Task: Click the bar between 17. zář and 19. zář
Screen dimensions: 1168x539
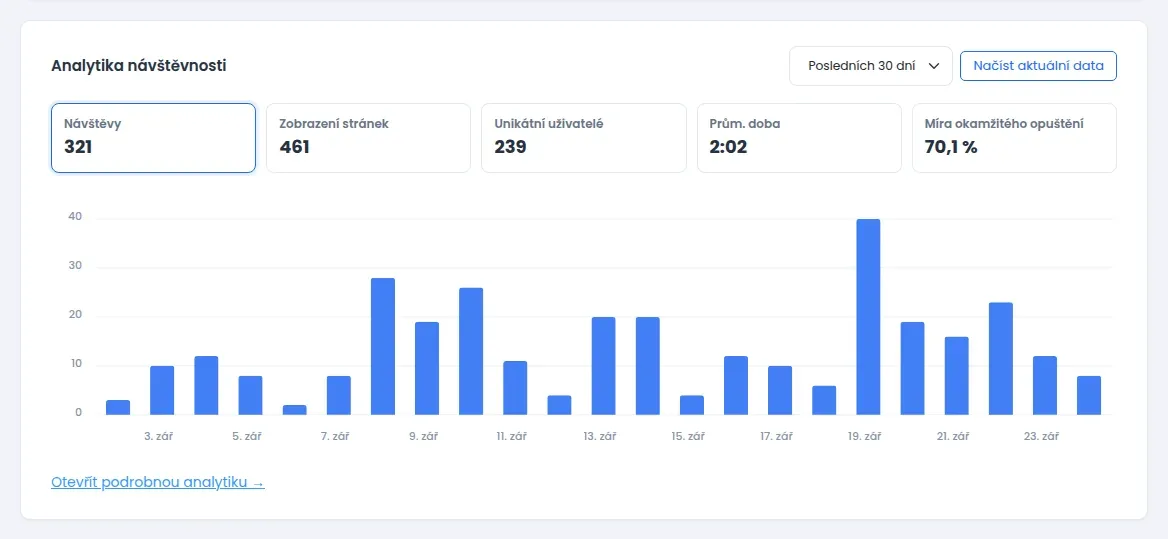Action: 824,400
